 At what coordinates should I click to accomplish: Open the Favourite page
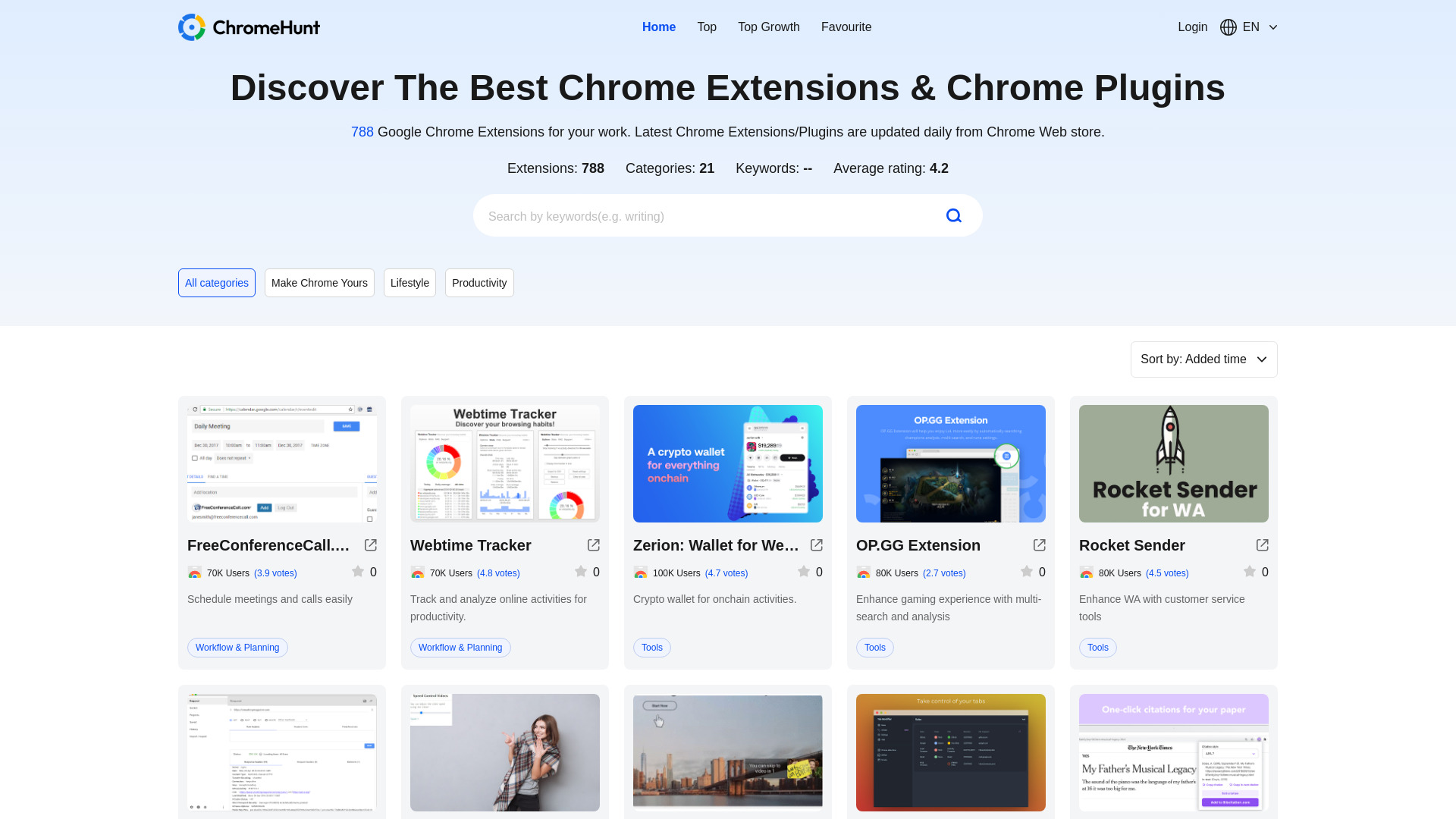point(846,27)
